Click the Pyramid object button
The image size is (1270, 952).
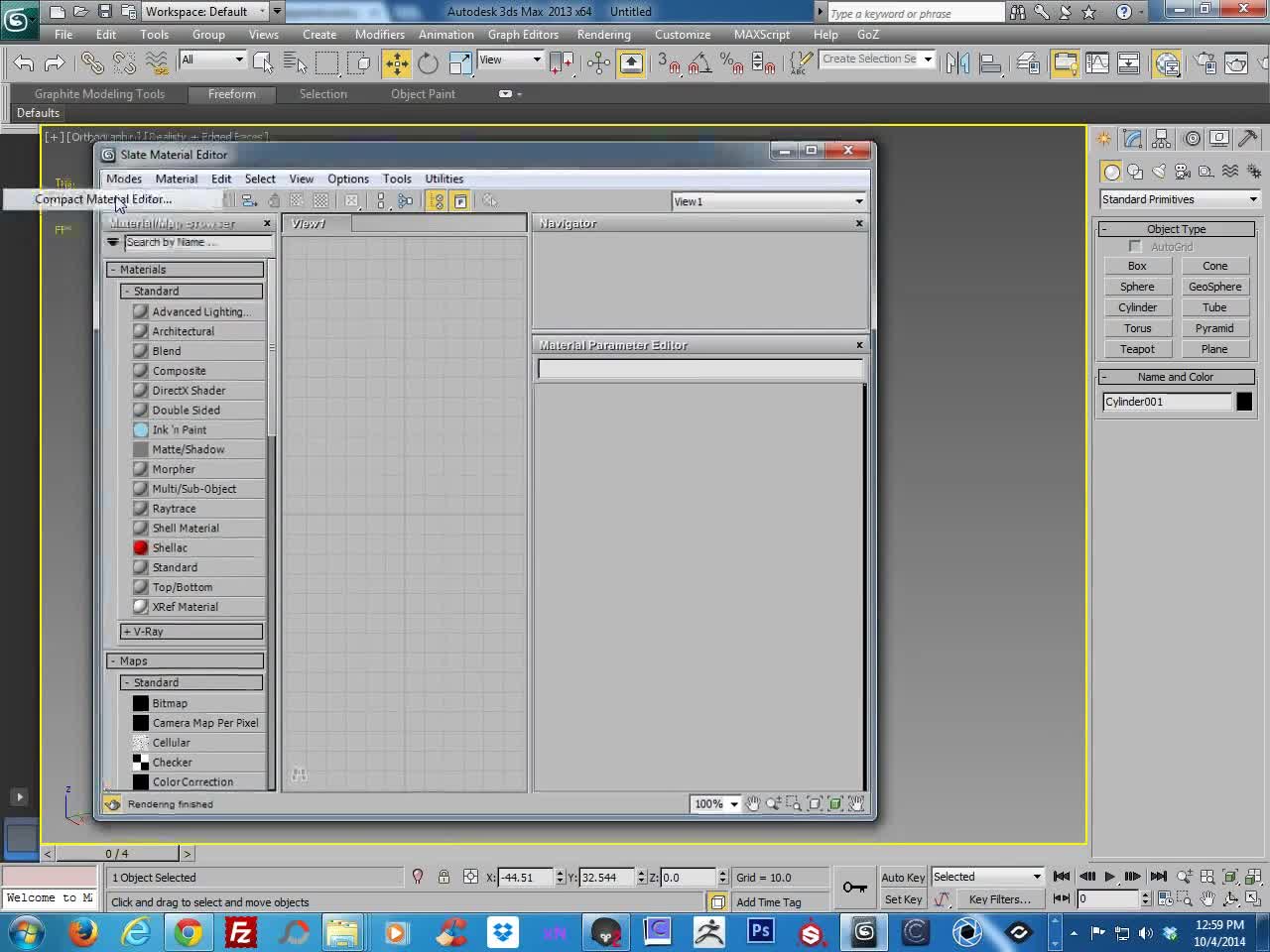coord(1214,328)
